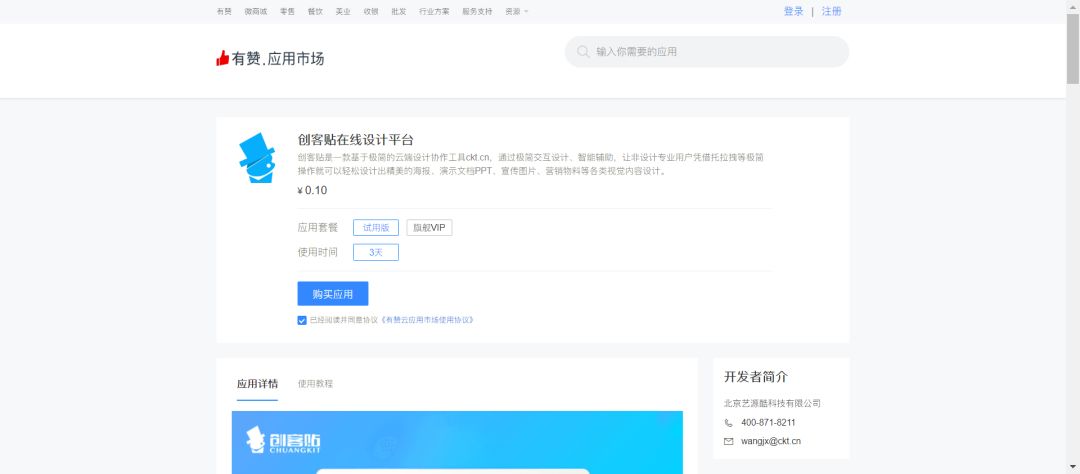Image resolution: width=1080 pixels, height=474 pixels.
Task: Click the search magnifier icon
Action: [583, 52]
